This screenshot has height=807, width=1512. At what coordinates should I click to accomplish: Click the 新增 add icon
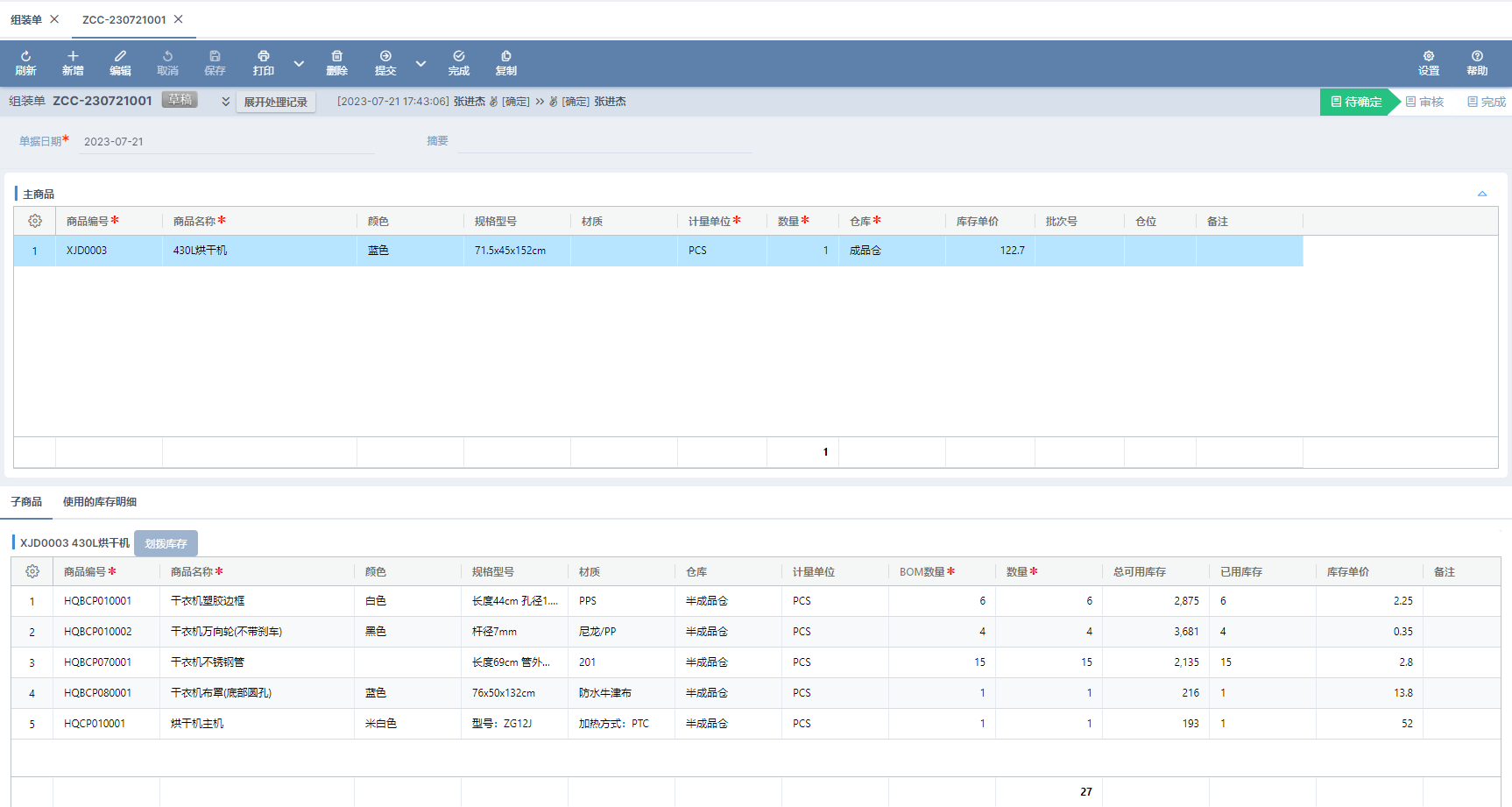pos(73,57)
